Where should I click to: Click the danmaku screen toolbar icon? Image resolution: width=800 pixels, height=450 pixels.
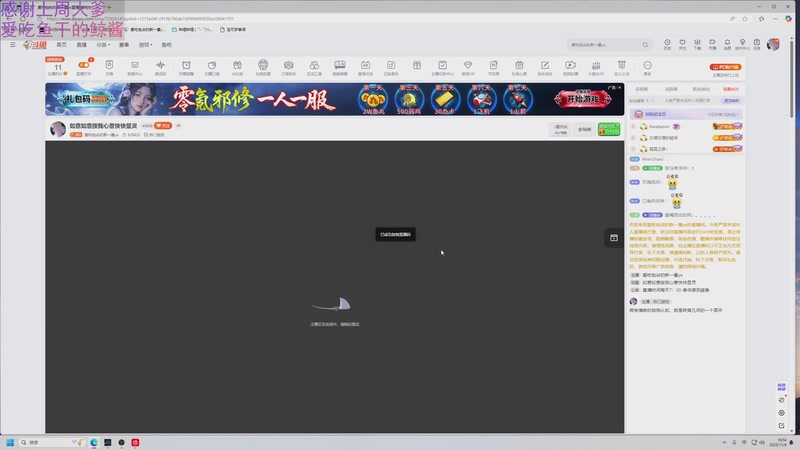click(x=340, y=65)
